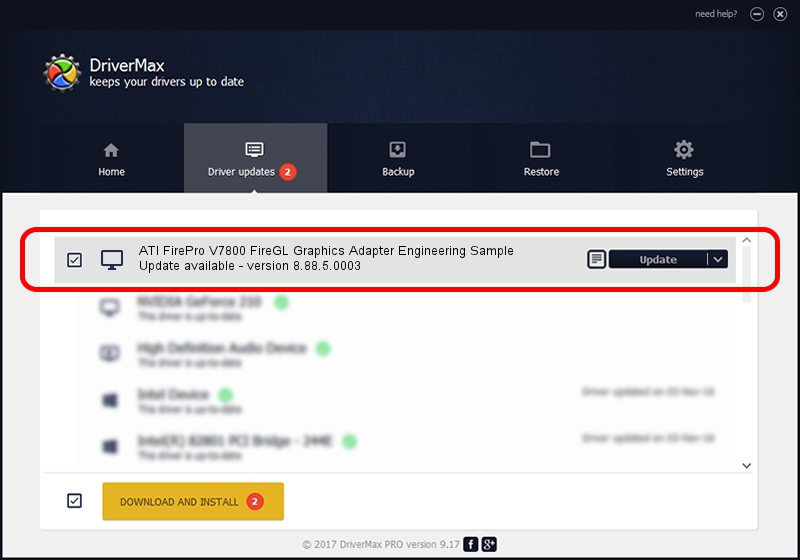Toggle the select-all checkbox at bottom
The width and height of the screenshot is (800, 560).
75,501
